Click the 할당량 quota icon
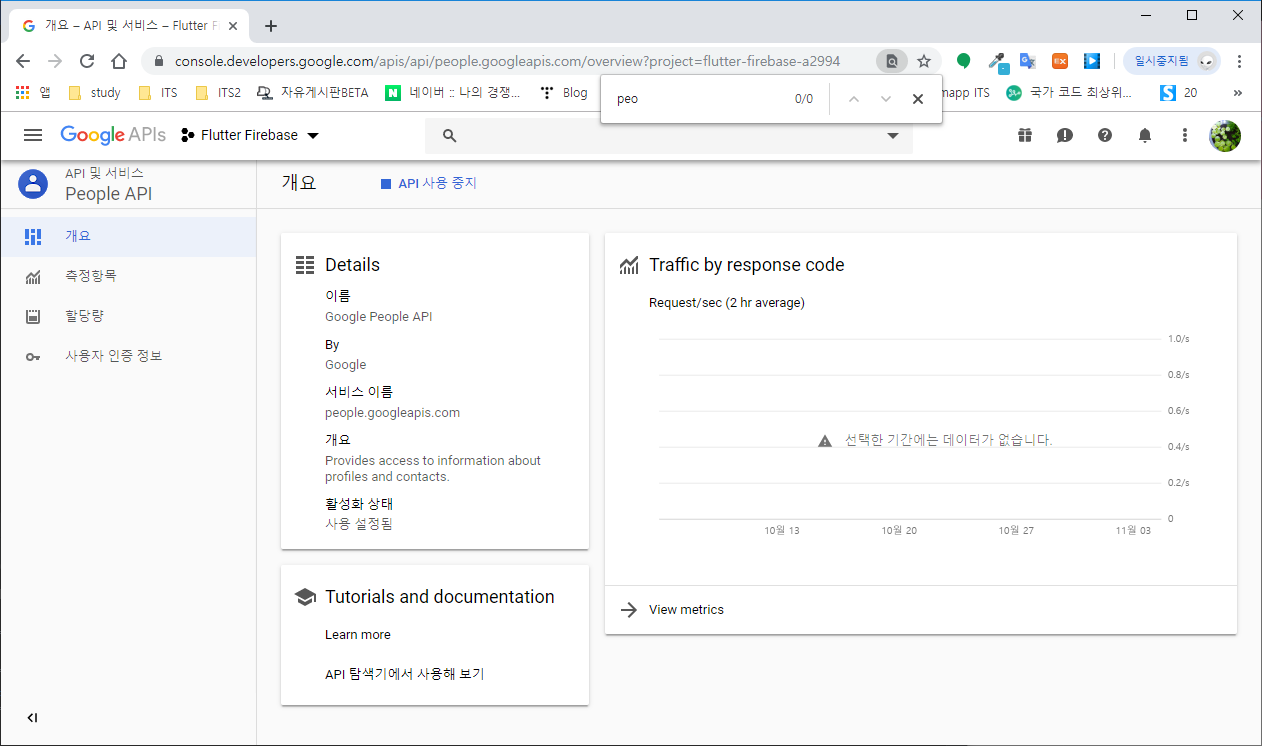The width and height of the screenshot is (1262, 746). pos(33,317)
